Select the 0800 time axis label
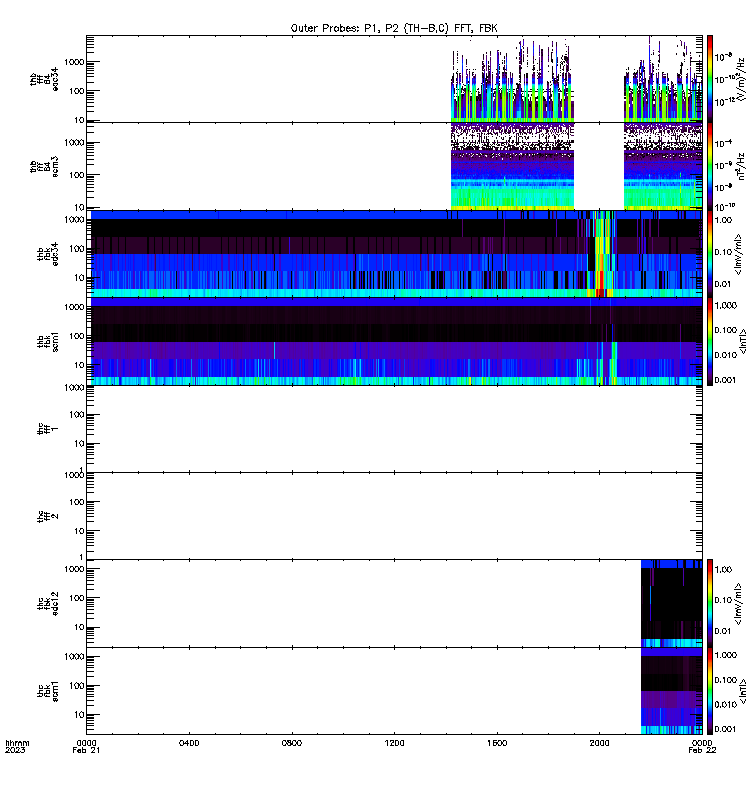This screenshot has width=750, height=800. coord(292,743)
